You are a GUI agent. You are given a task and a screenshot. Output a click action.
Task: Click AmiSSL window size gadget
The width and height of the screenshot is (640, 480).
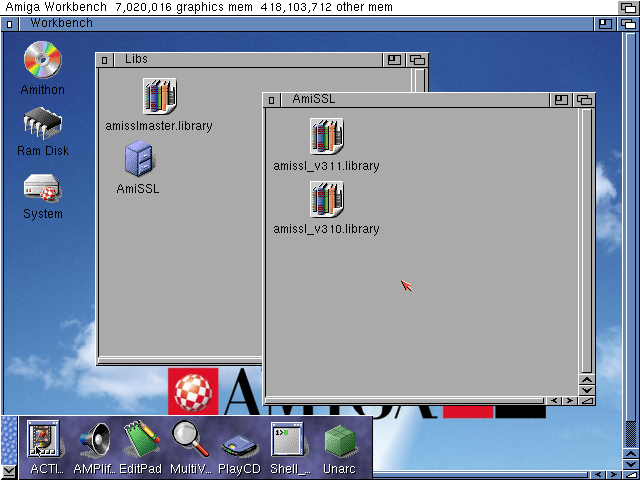click(587, 401)
